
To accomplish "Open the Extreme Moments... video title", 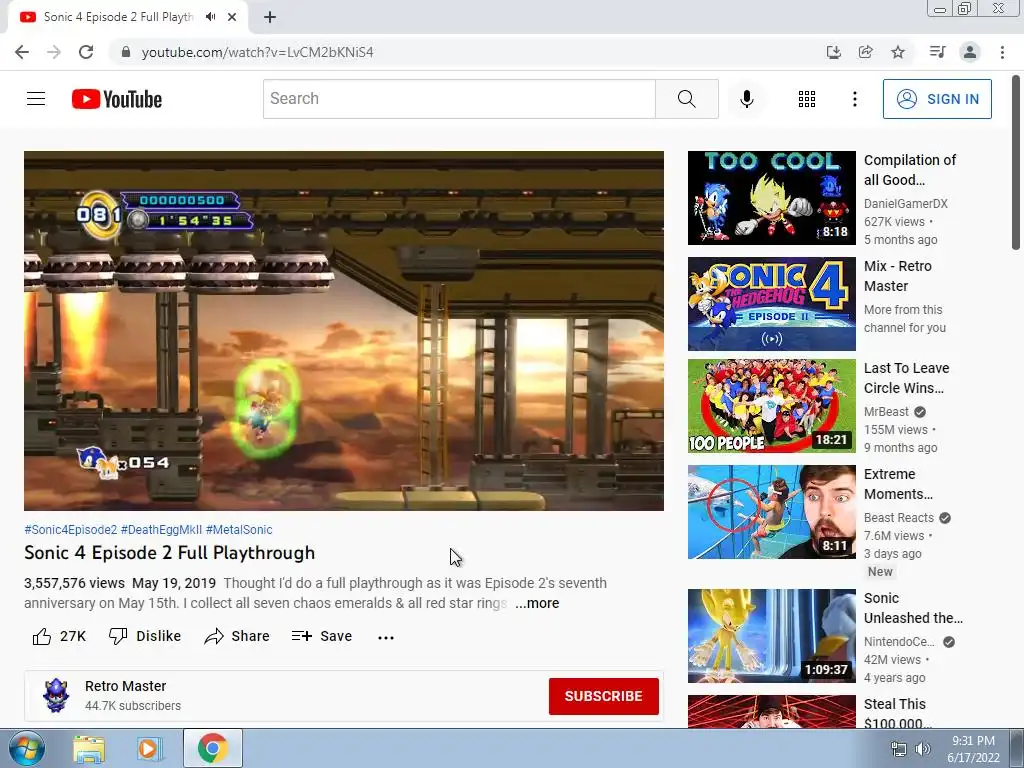I will pos(898,484).
